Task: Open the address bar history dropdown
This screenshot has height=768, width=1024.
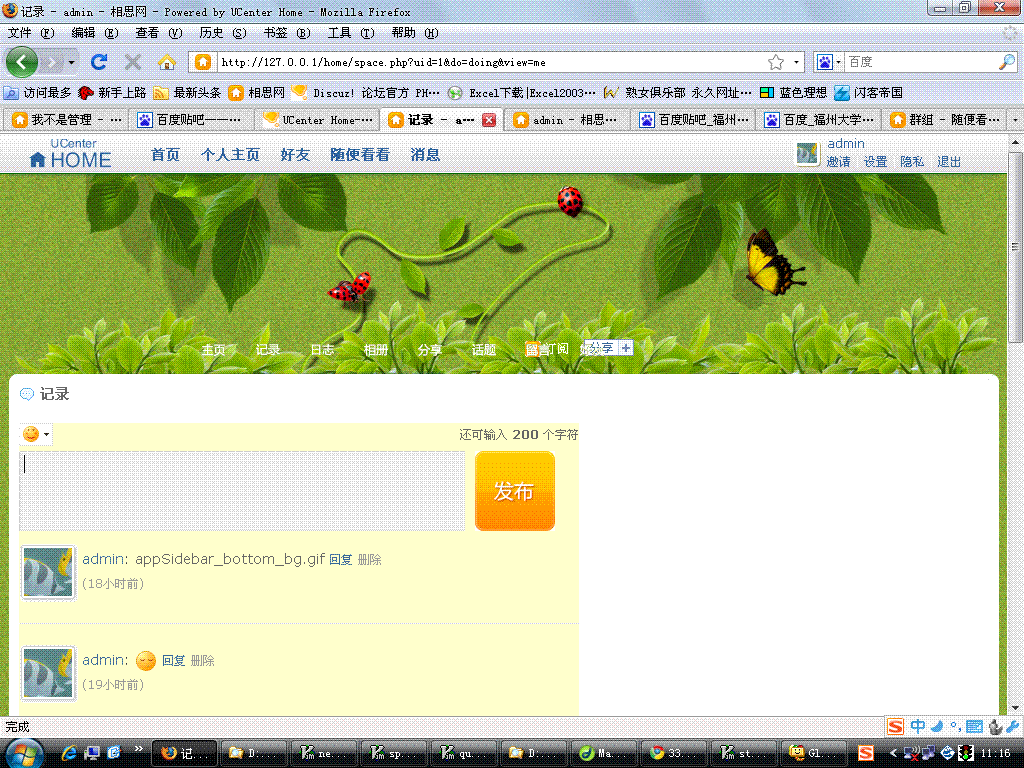Action: [796, 62]
